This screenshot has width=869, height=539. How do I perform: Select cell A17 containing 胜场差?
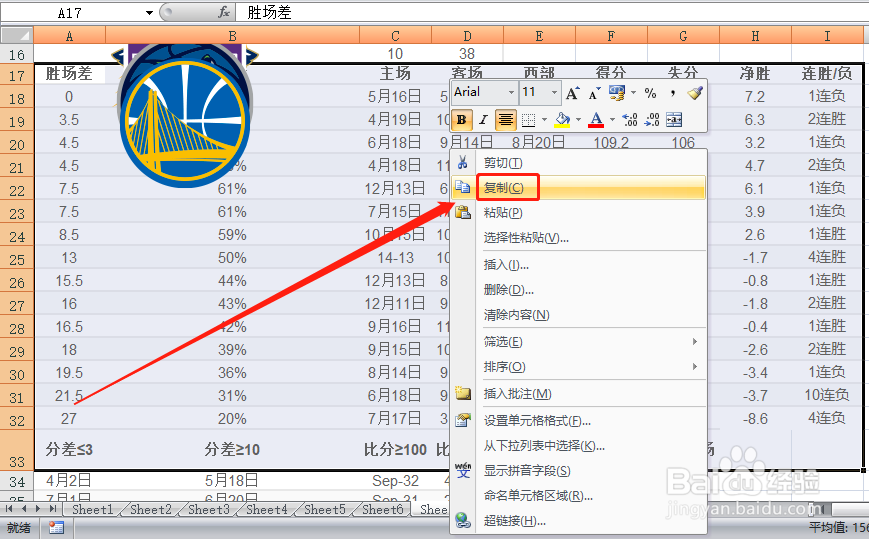click(x=69, y=73)
